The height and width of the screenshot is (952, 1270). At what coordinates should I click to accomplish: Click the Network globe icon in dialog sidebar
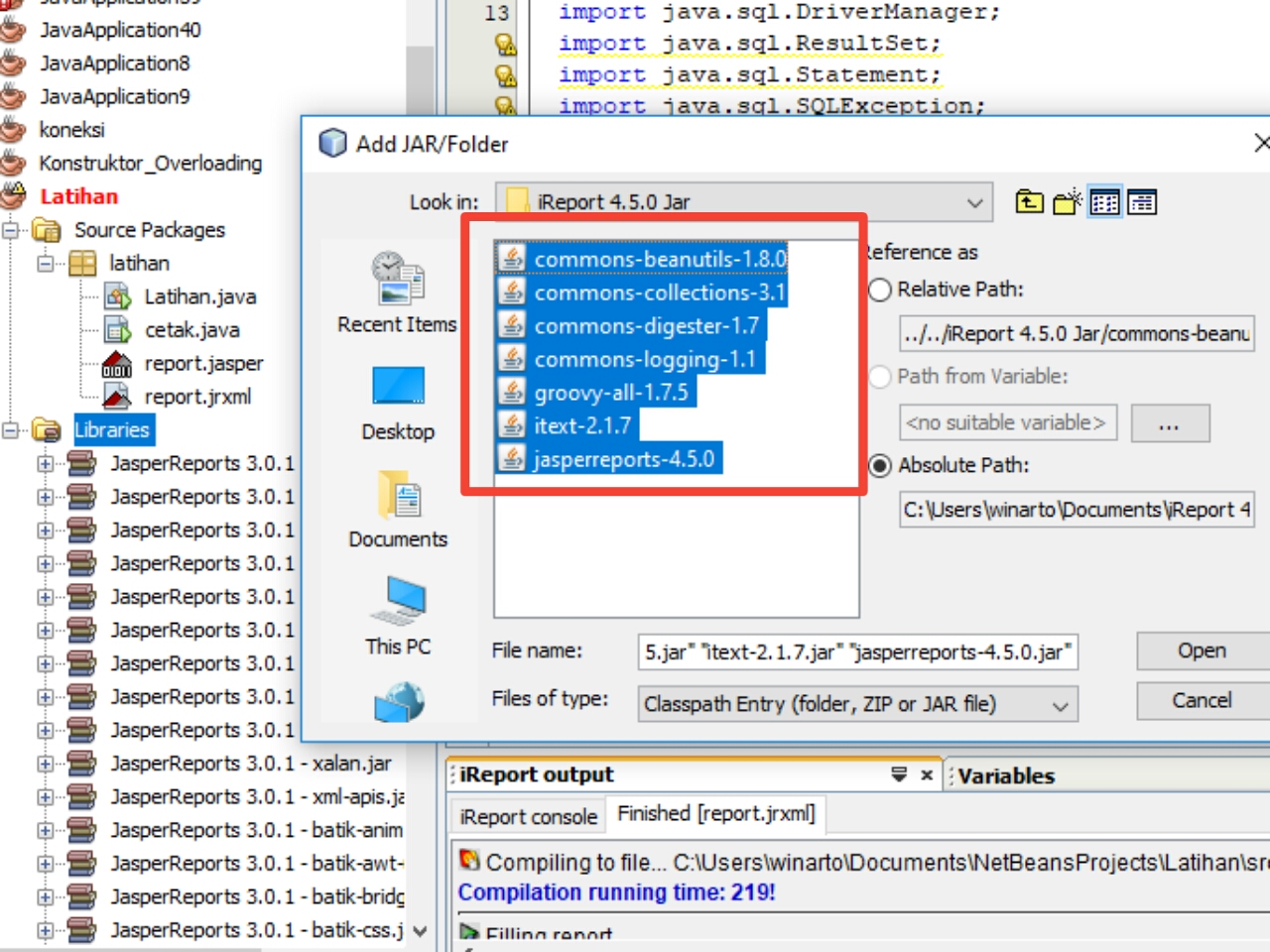pos(399,702)
